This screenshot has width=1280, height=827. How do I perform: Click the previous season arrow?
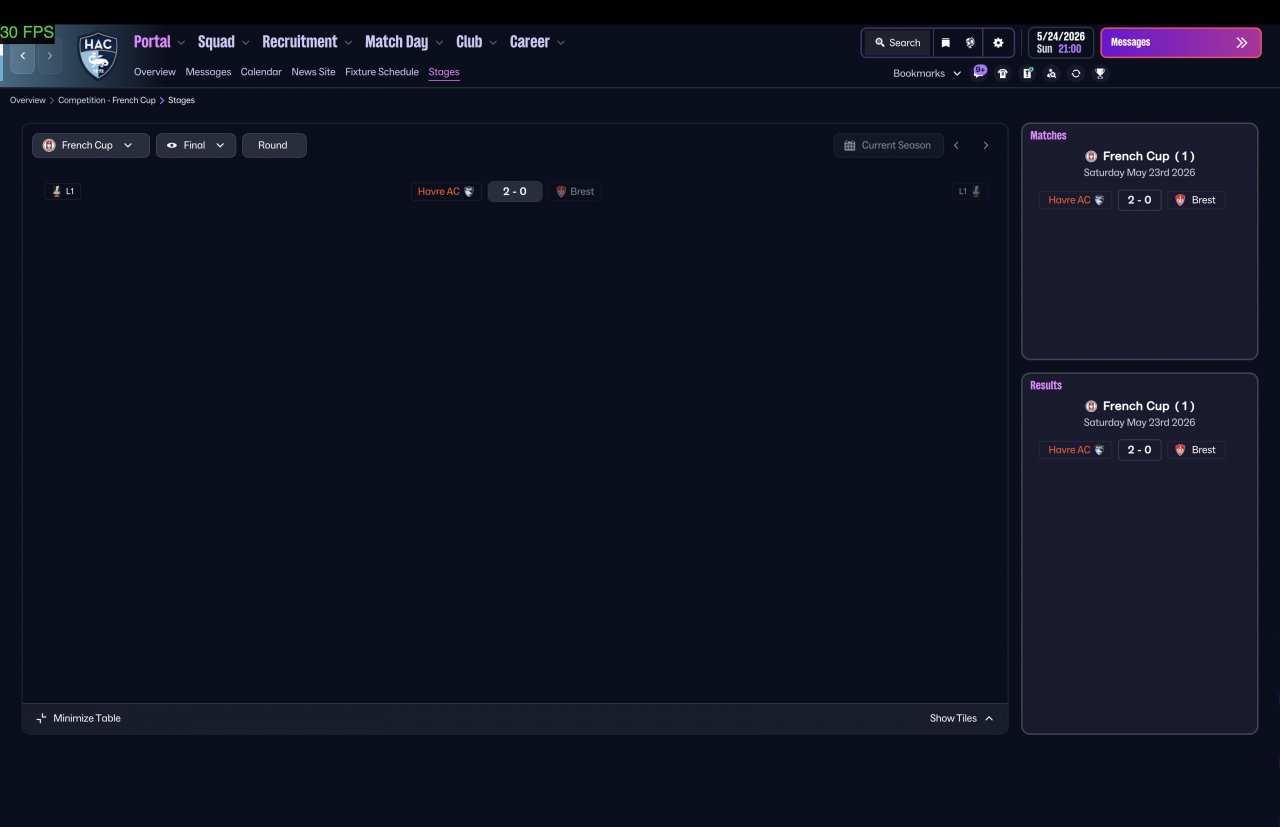tap(956, 145)
